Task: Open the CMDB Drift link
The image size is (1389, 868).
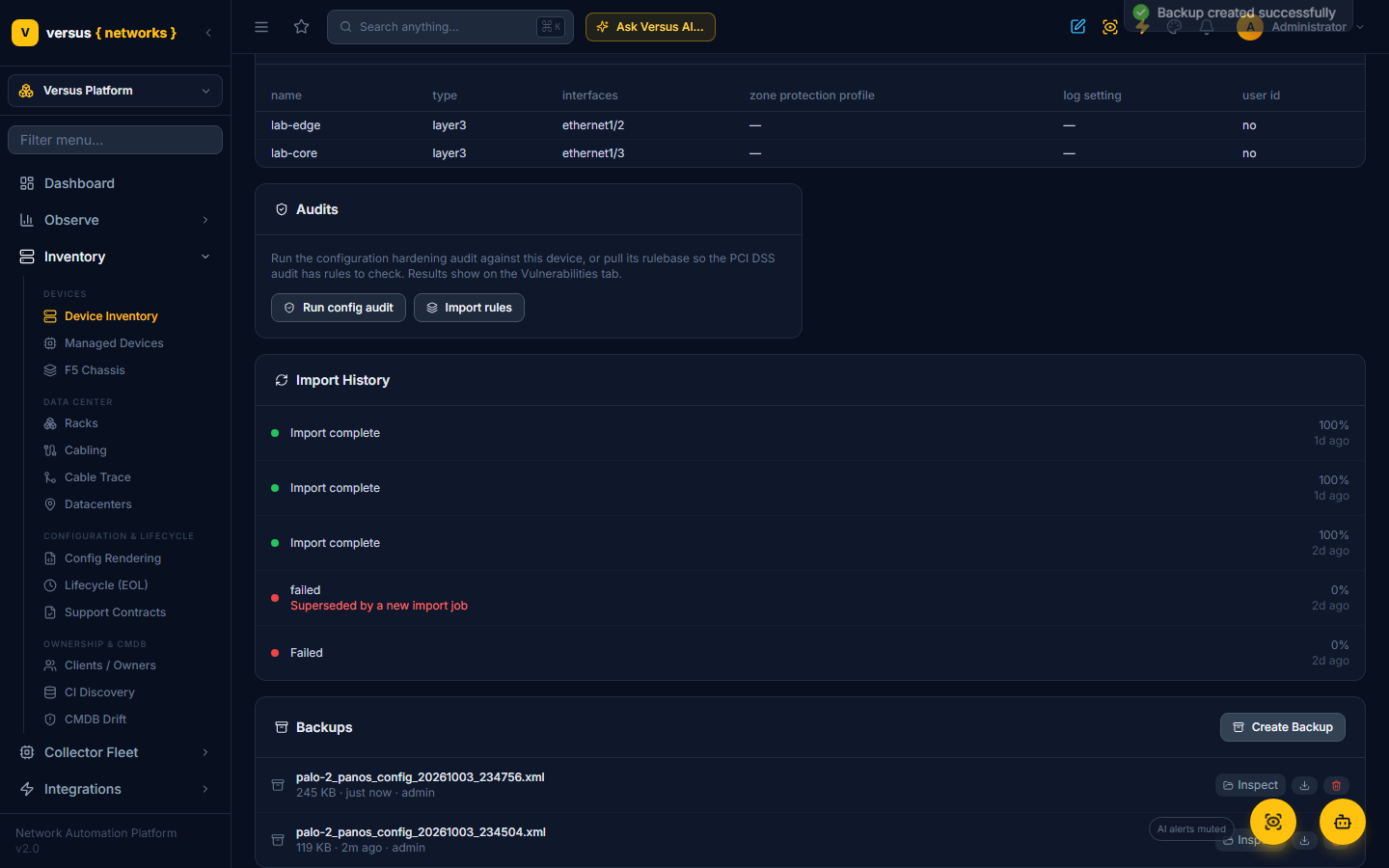Action: pyautogui.click(x=95, y=719)
